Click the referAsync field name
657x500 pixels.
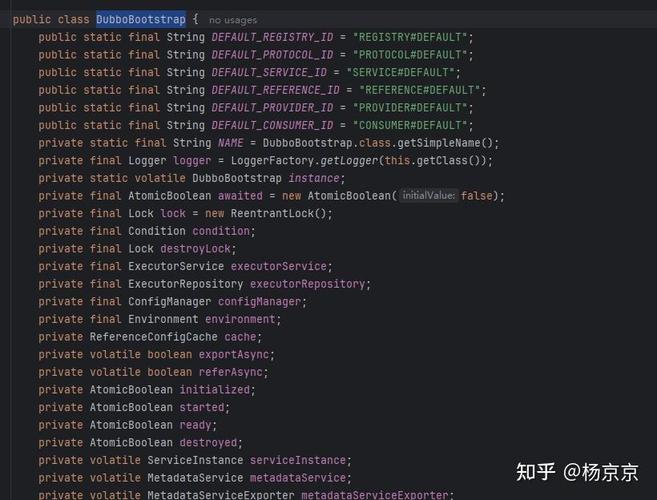[x=230, y=372]
